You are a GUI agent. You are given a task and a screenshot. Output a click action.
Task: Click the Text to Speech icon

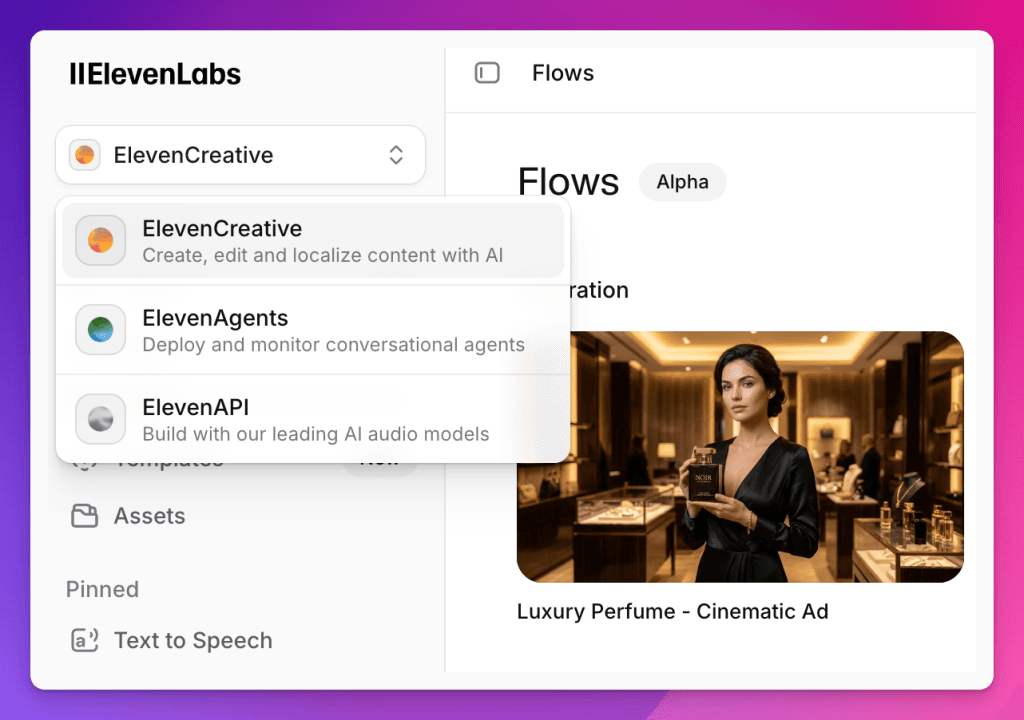click(85, 640)
